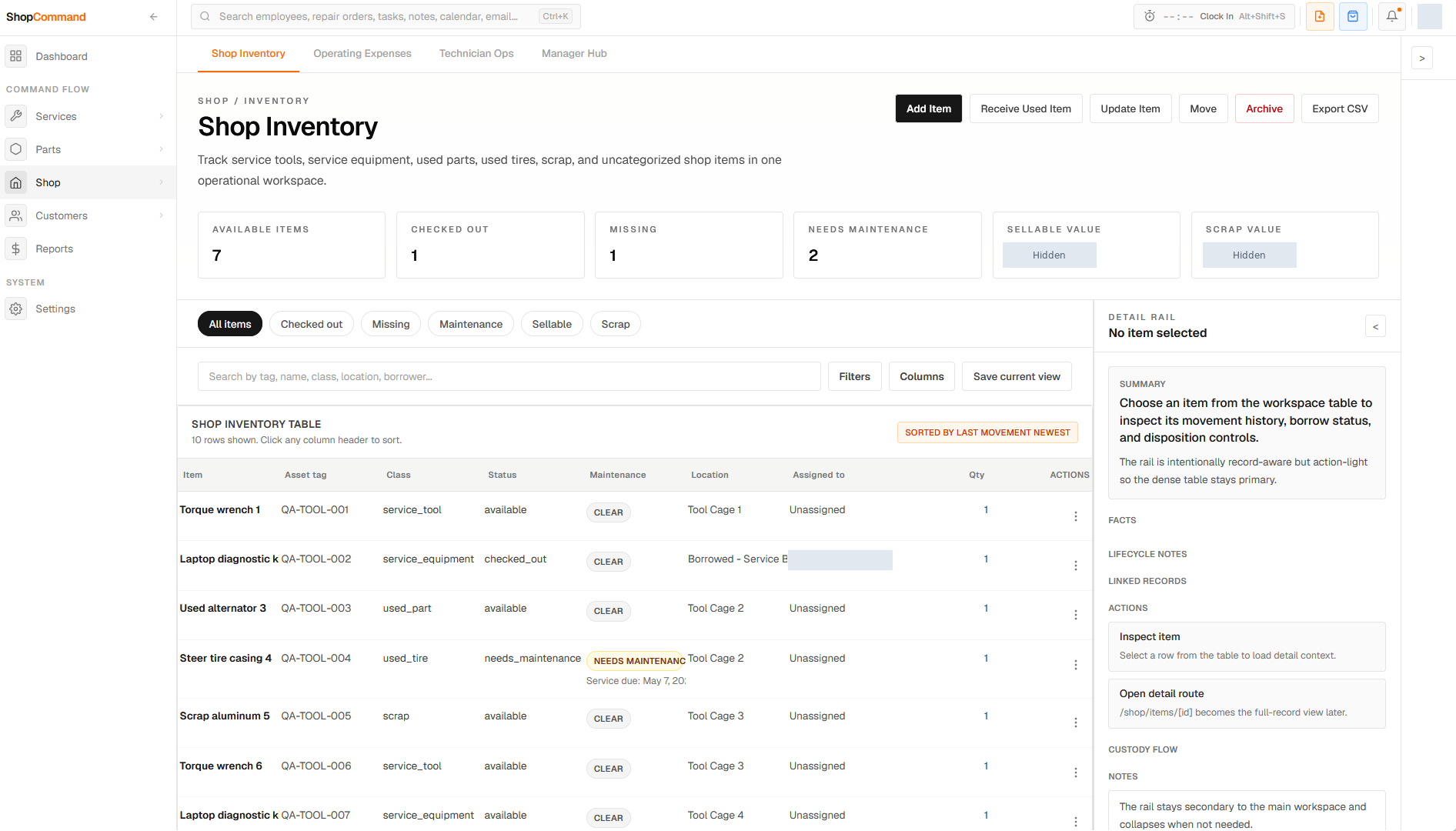Open the Filters options
This screenshot has height=831, width=1456.
point(854,376)
